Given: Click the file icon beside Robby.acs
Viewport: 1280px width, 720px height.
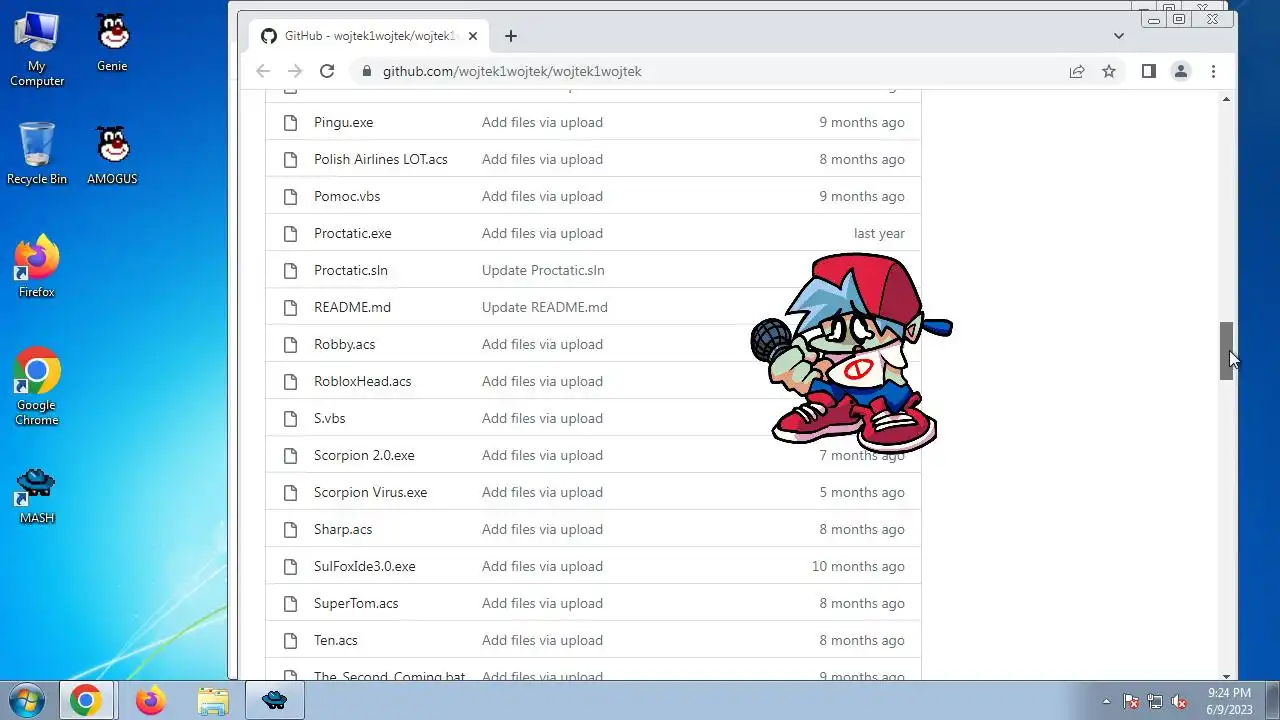Looking at the screenshot, I should click(x=291, y=344).
